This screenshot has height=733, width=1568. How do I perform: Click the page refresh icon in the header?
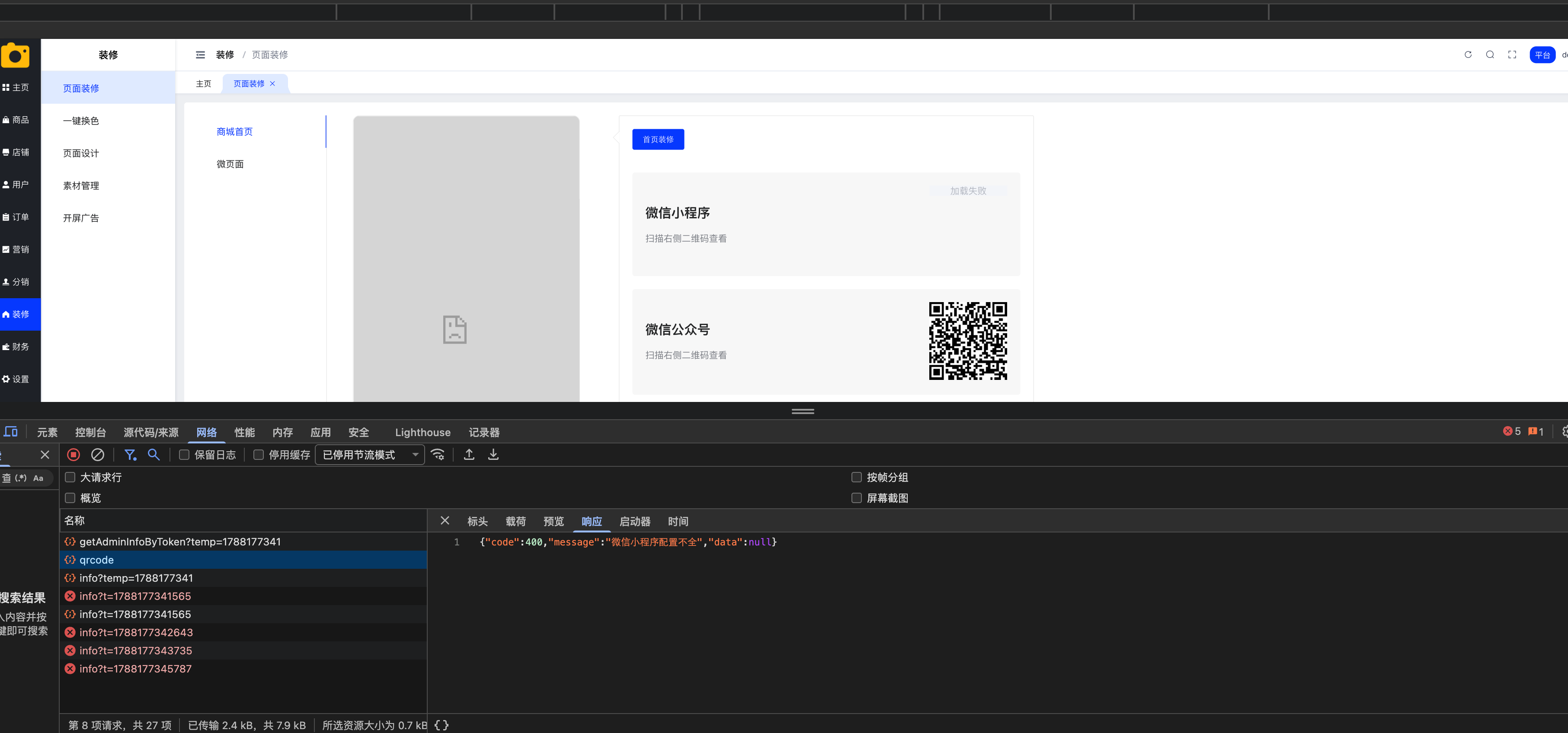click(1468, 55)
